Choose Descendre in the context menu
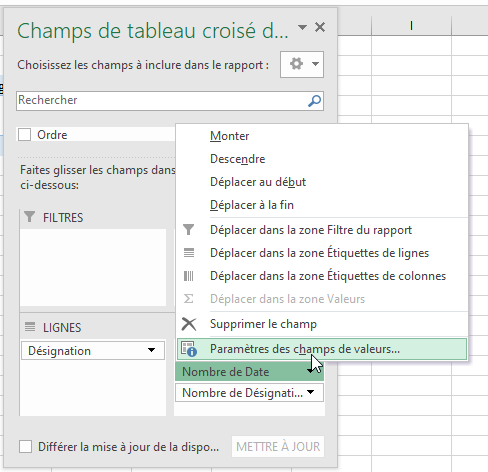This screenshot has height=472, width=488. [x=322, y=159]
